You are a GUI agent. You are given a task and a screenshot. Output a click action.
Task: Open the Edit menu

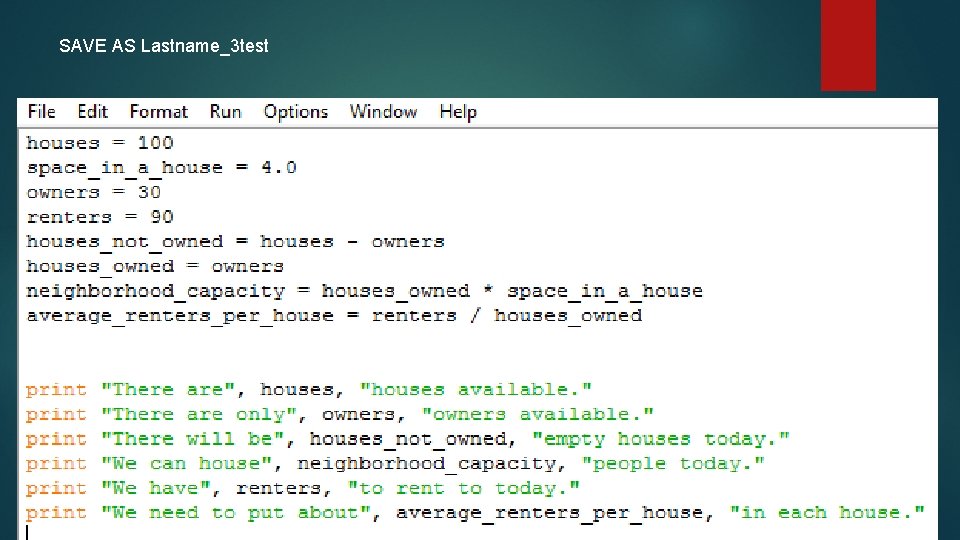tap(92, 112)
